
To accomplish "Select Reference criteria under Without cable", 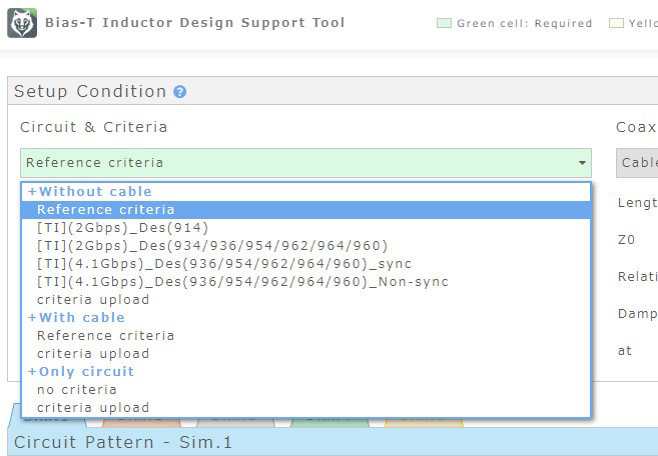I will pos(105,210).
